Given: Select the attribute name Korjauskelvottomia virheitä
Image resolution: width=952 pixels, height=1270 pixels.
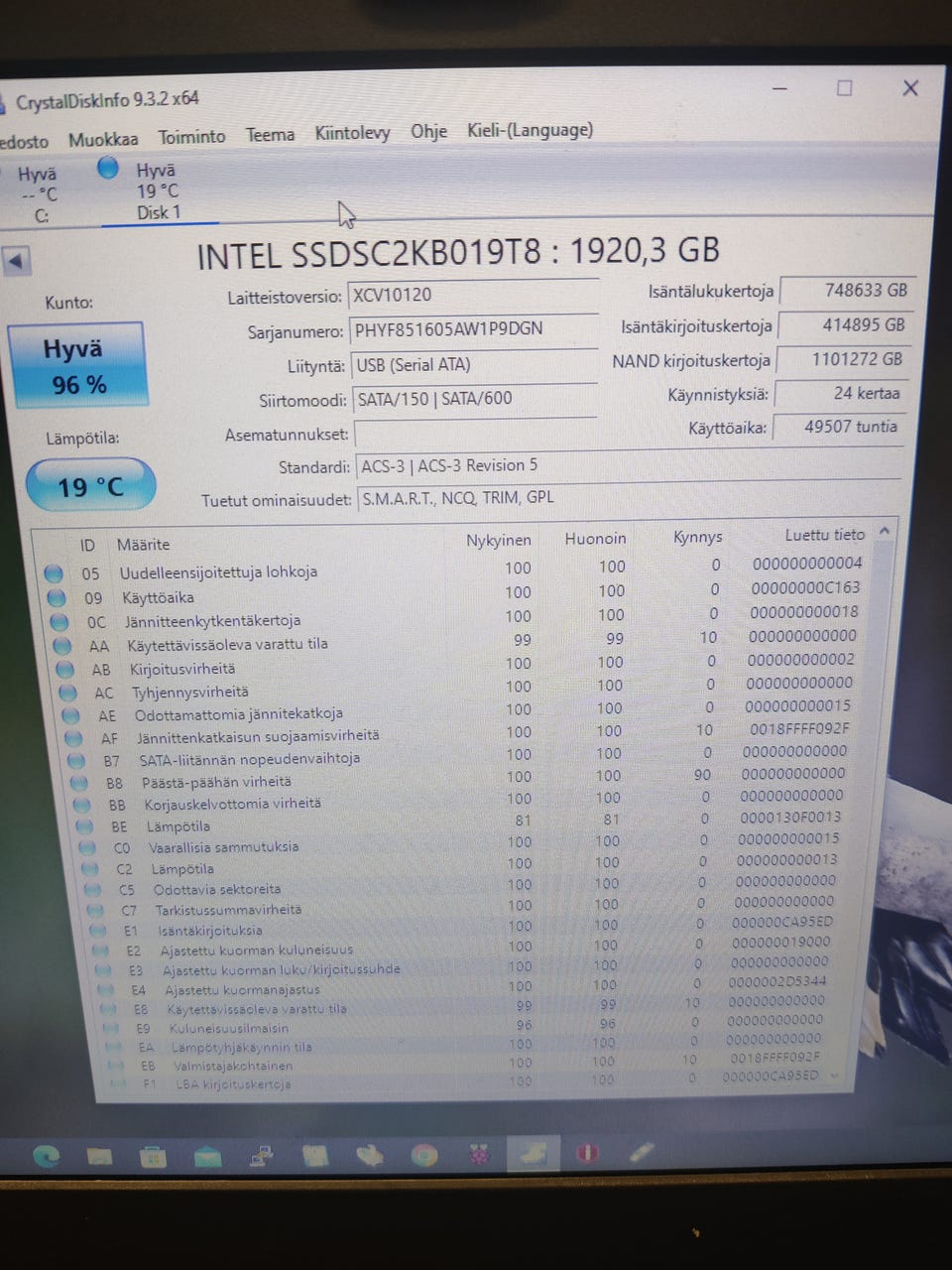Looking at the screenshot, I should (232, 804).
